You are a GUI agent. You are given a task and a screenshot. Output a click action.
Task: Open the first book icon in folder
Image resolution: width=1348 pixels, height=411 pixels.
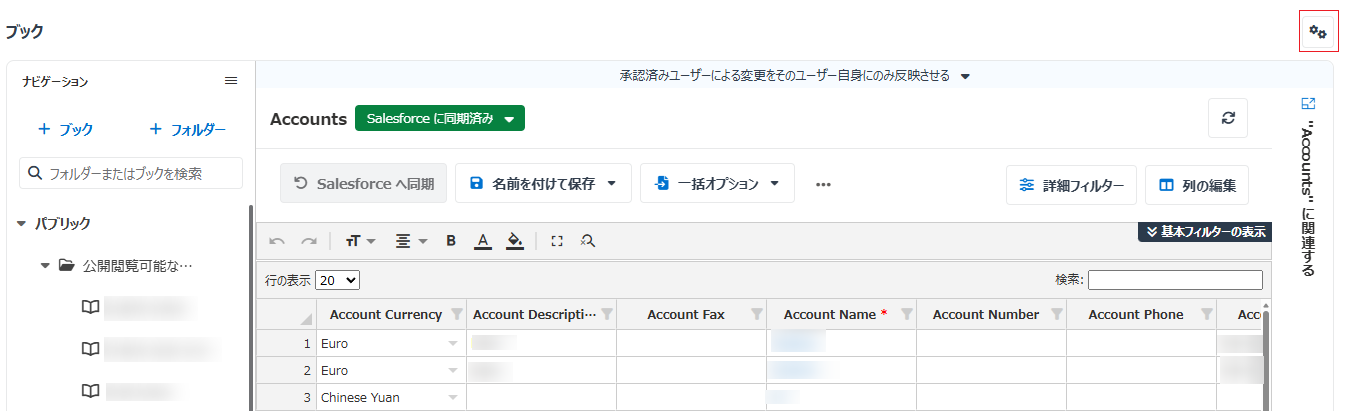tap(90, 307)
